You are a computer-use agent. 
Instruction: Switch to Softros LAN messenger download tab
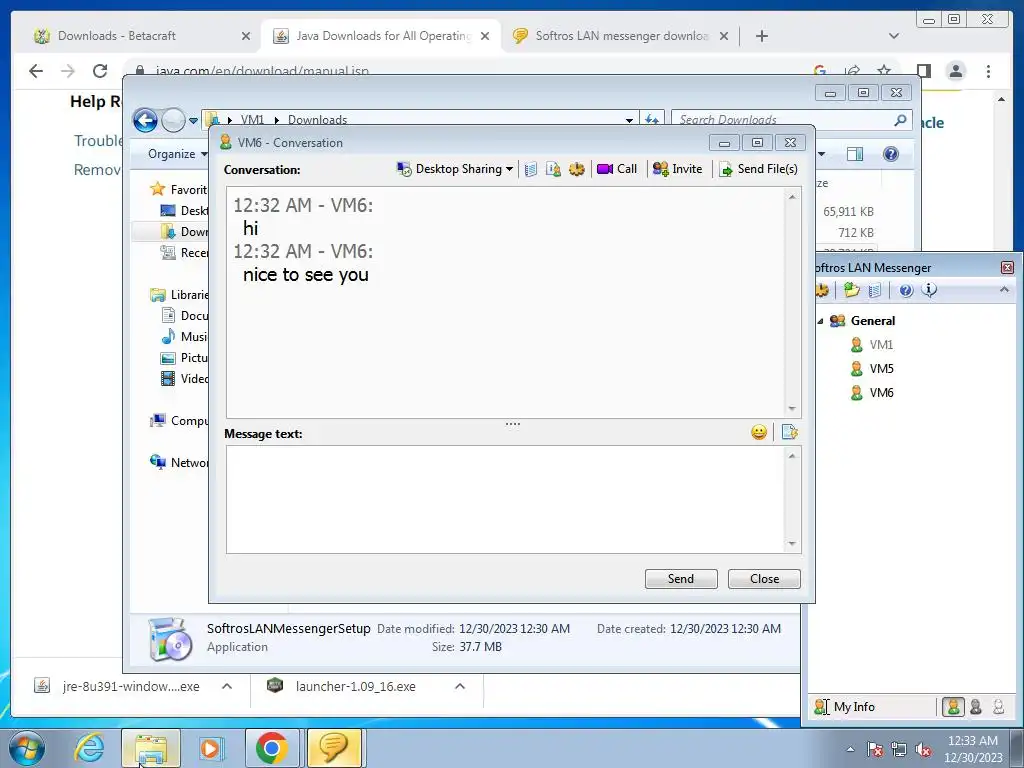(620, 36)
